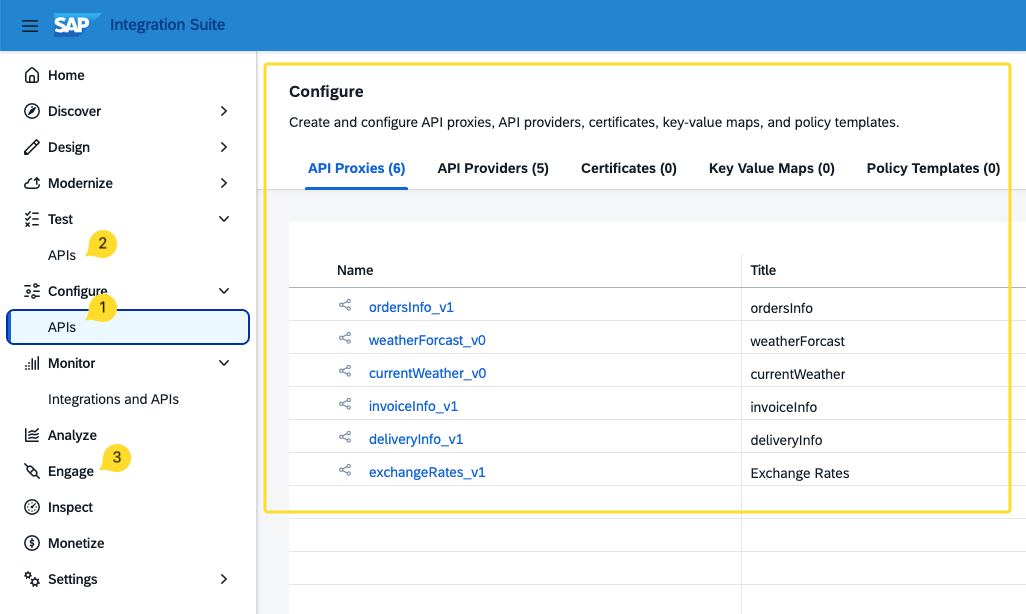Open Integrations and APIs under Monitor
Screen dimensions: 1026x614
[x=113, y=399]
